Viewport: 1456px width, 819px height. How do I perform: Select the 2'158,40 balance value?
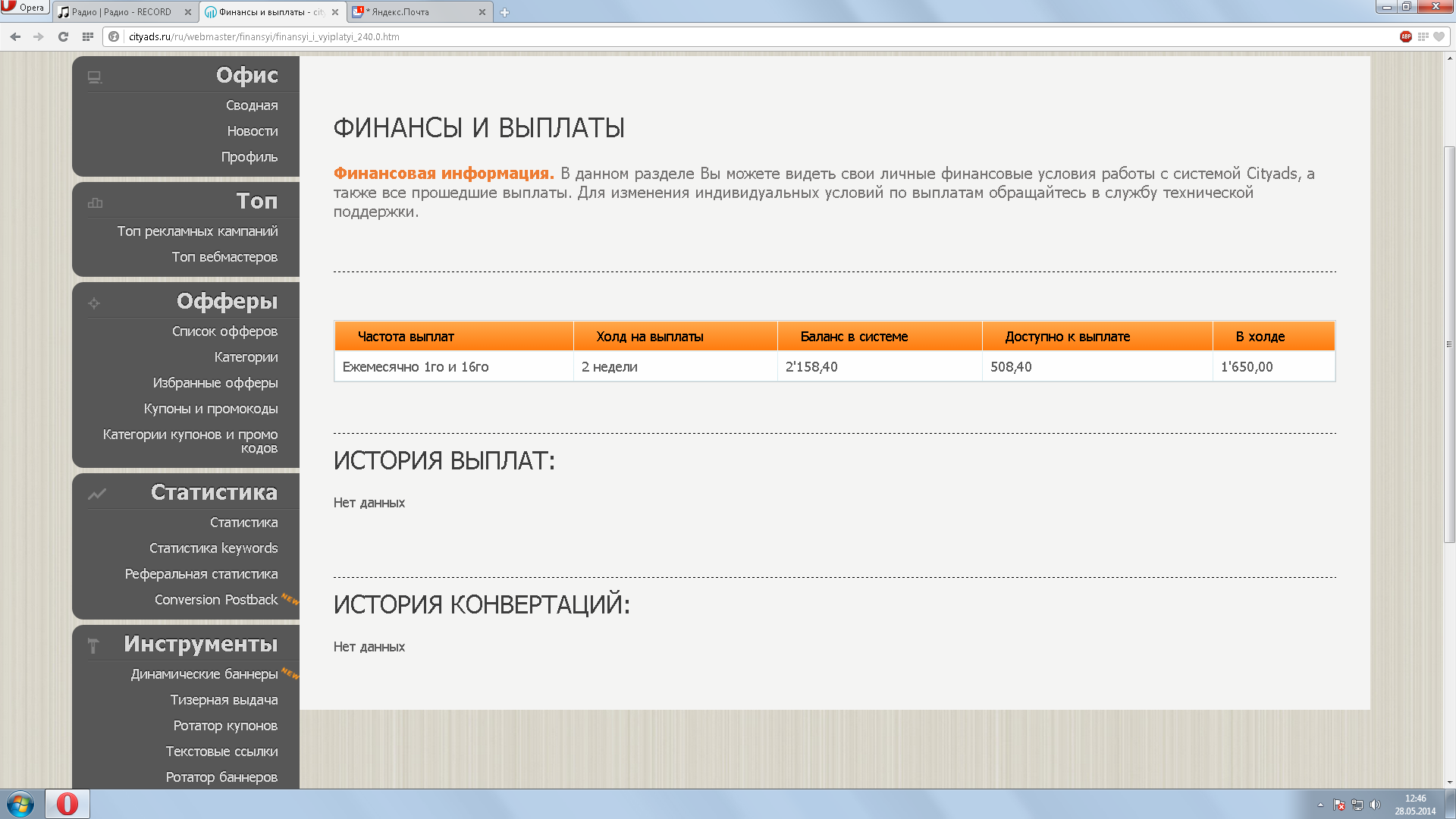click(811, 367)
